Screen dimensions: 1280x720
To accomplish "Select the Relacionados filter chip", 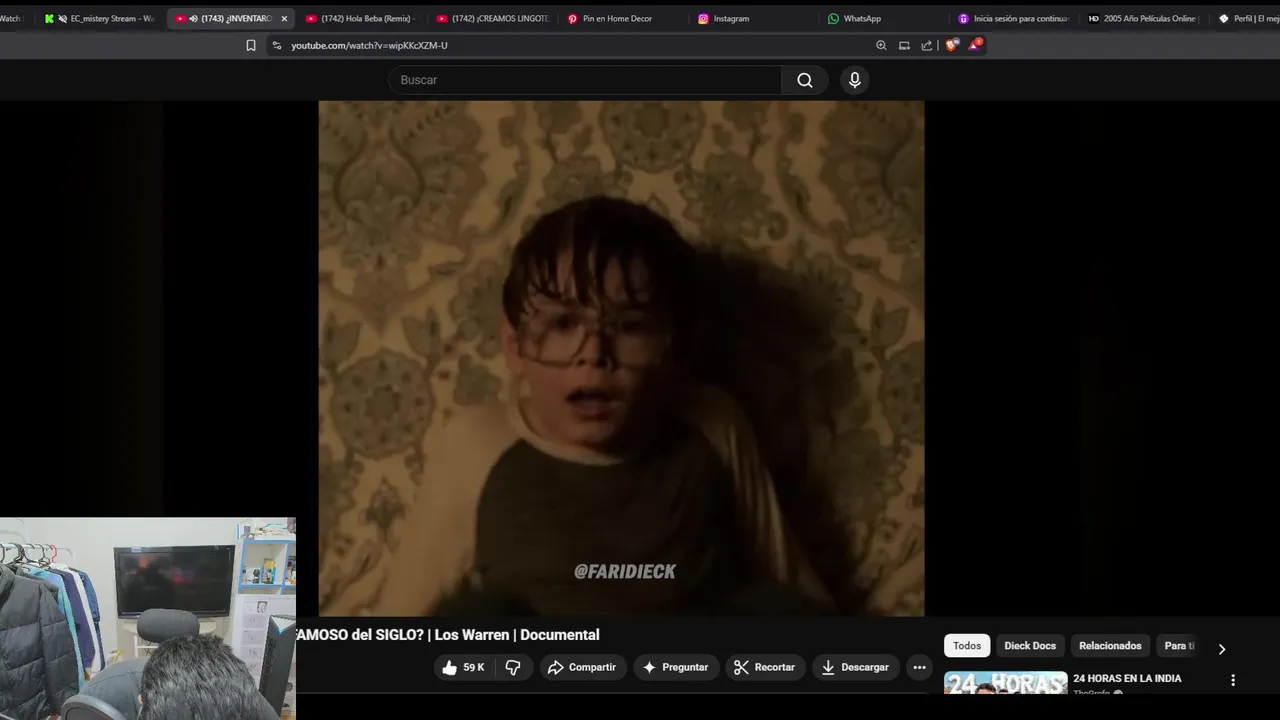I will [x=1110, y=646].
